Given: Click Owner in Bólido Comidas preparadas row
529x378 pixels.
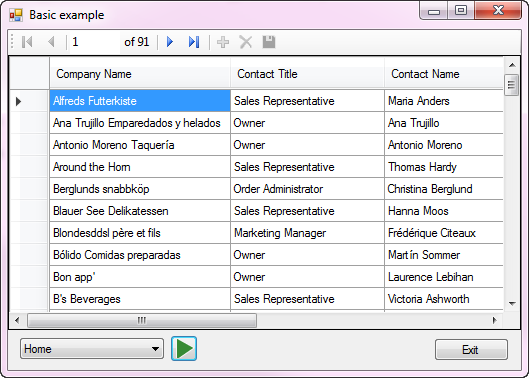Looking at the screenshot, I should click(307, 255).
